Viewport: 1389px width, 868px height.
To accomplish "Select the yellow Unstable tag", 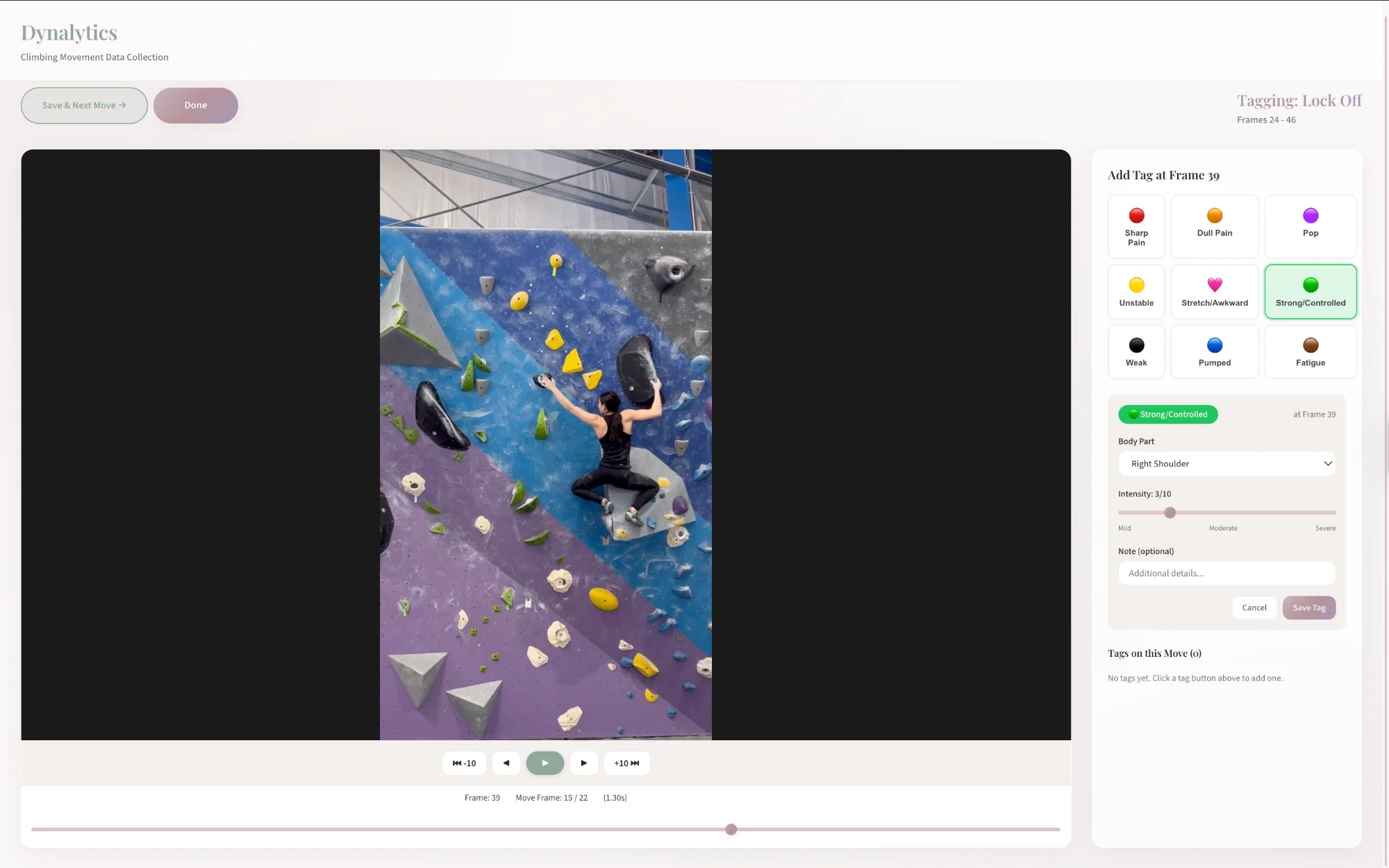I will pos(1136,292).
